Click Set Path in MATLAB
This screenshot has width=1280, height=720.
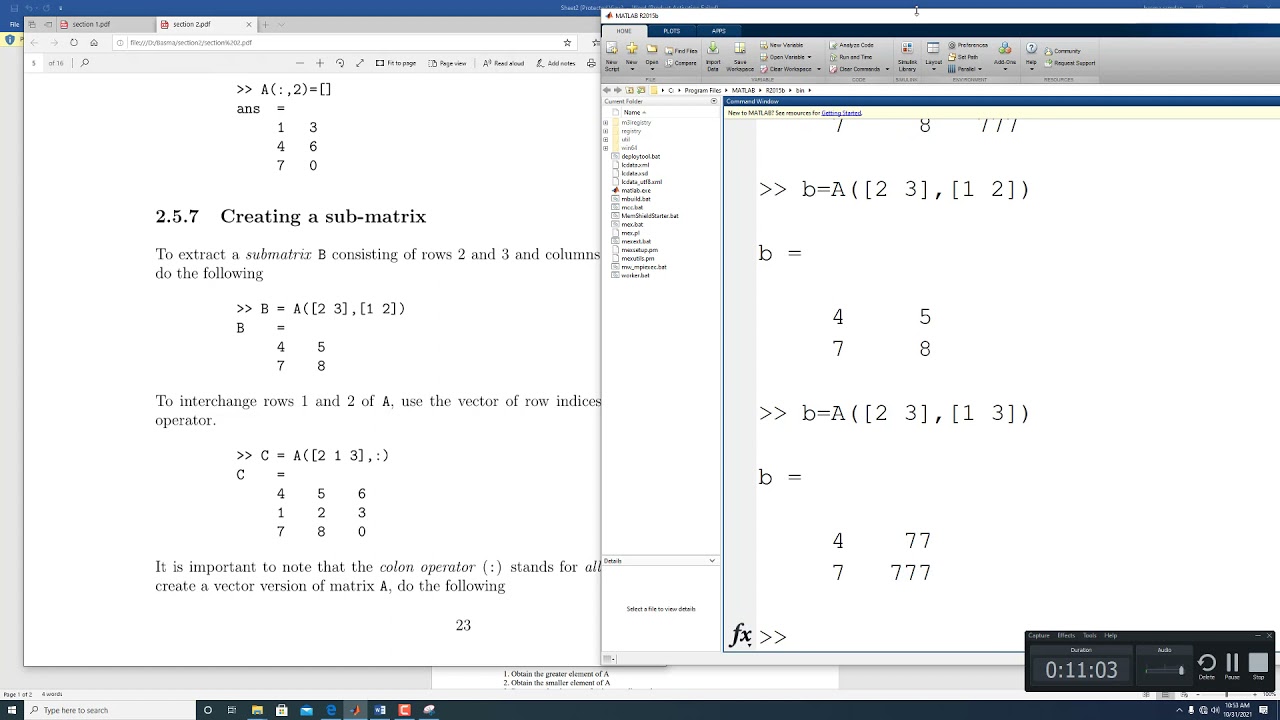coord(964,57)
